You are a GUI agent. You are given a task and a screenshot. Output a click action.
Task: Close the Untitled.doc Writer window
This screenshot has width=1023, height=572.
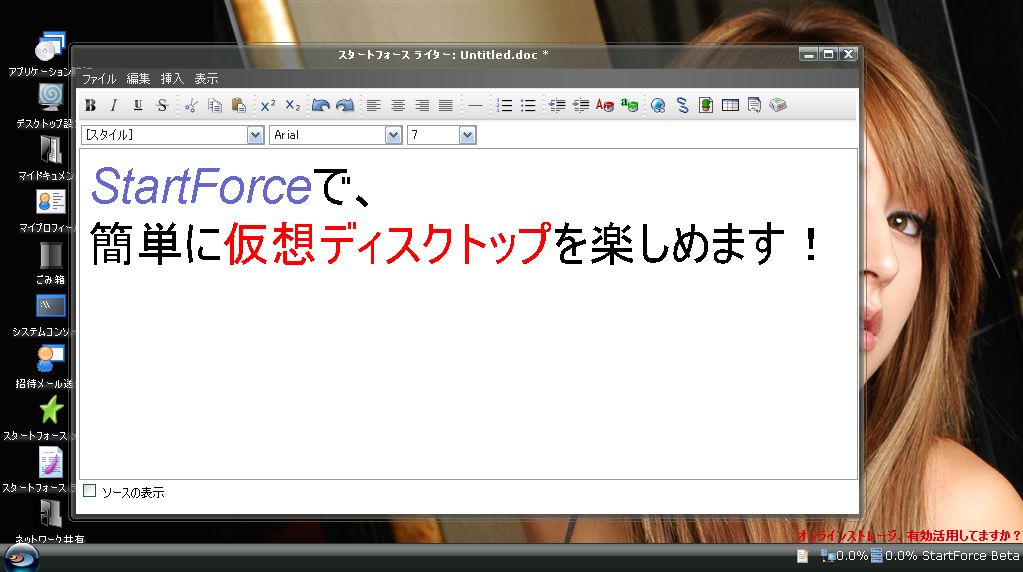[847, 55]
